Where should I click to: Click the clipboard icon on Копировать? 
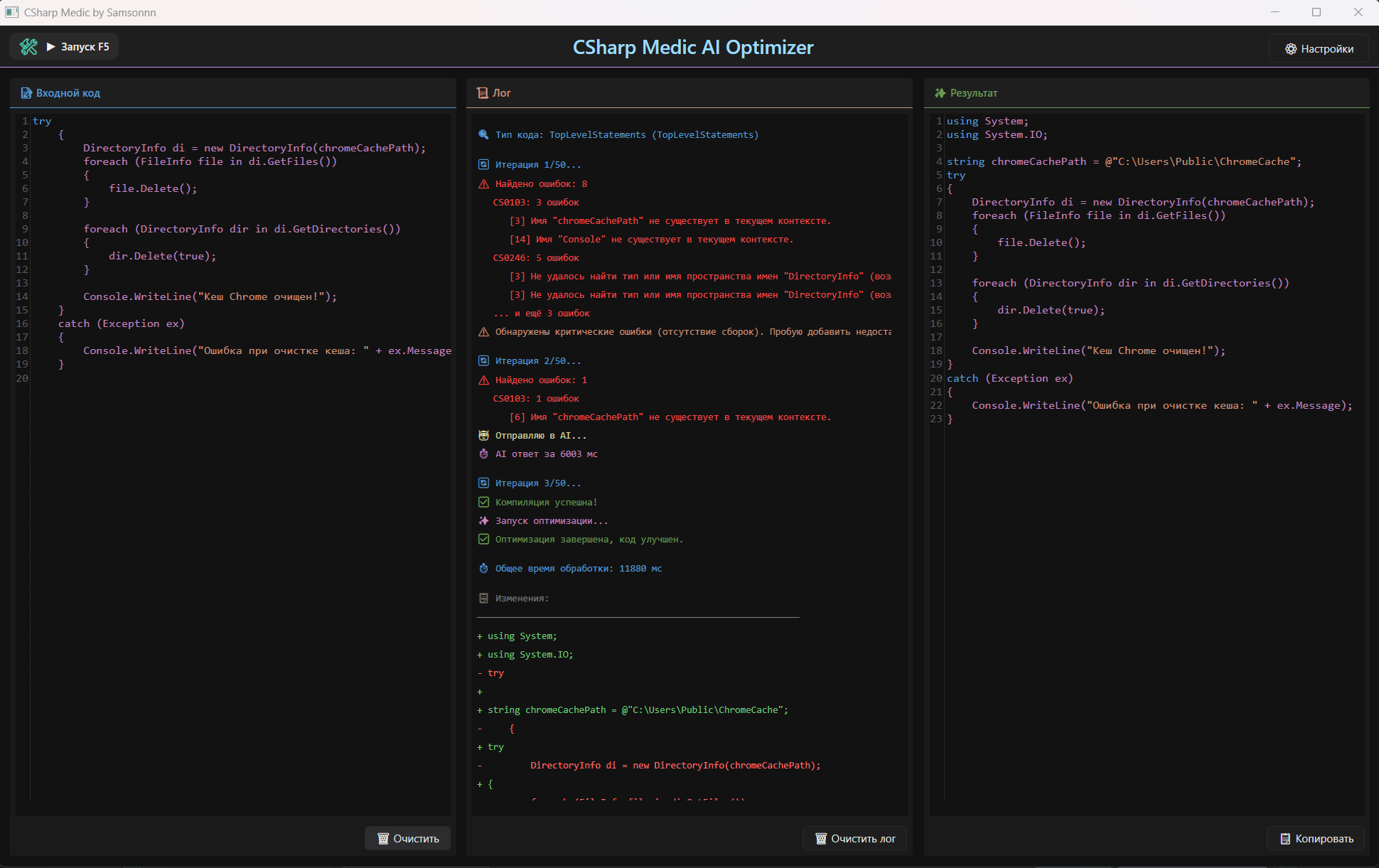1284,839
